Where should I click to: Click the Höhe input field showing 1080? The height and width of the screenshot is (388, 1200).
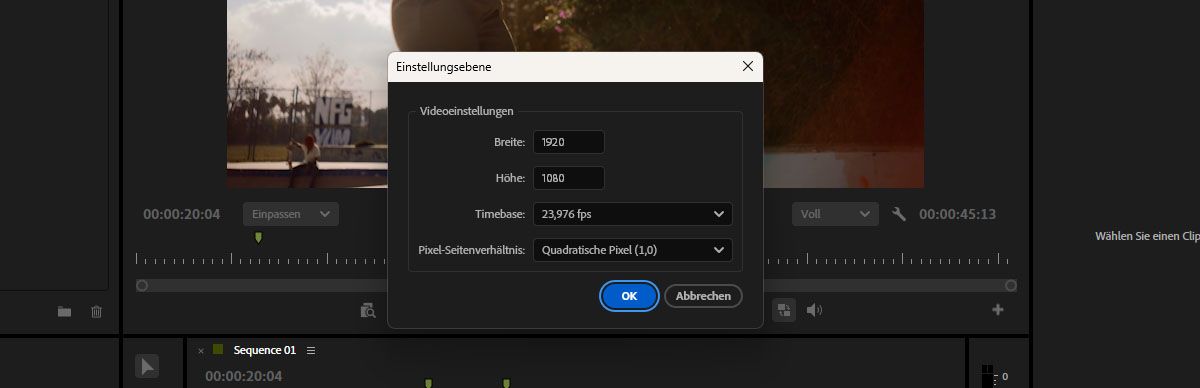(x=568, y=178)
